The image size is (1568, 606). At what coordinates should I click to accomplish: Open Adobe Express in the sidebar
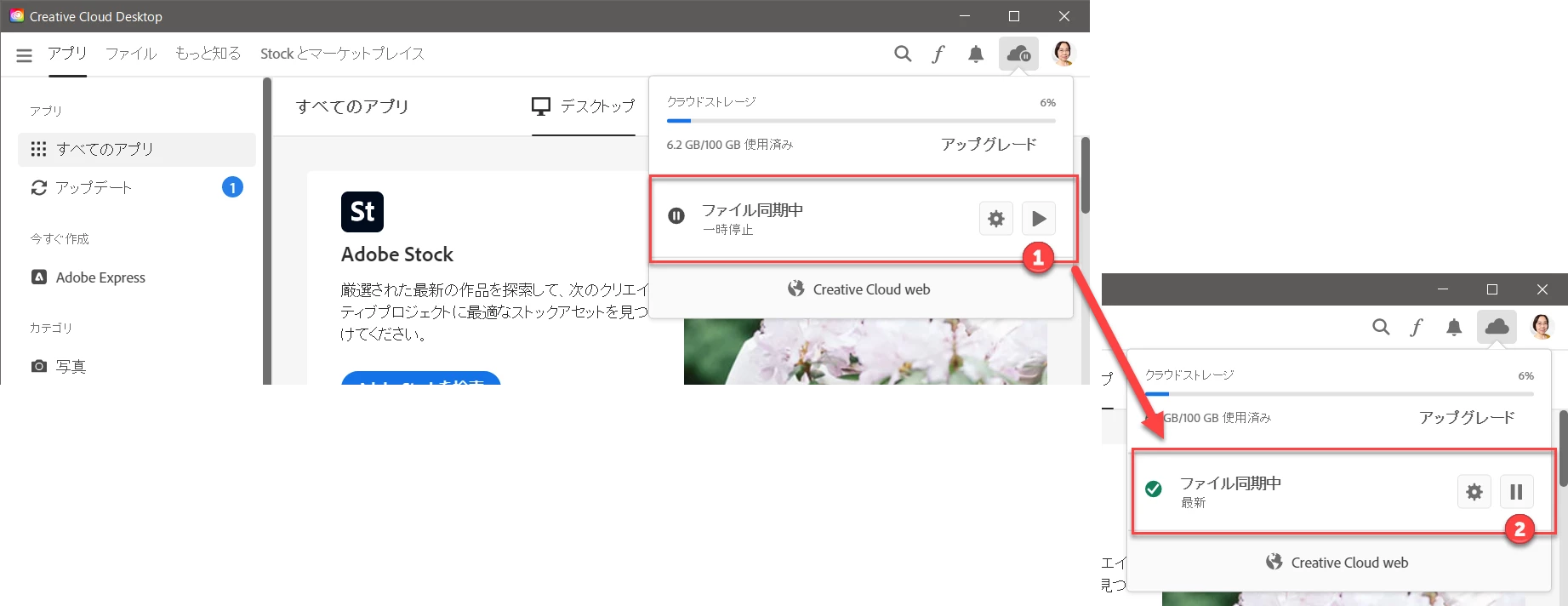pyautogui.click(x=137, y=277)
